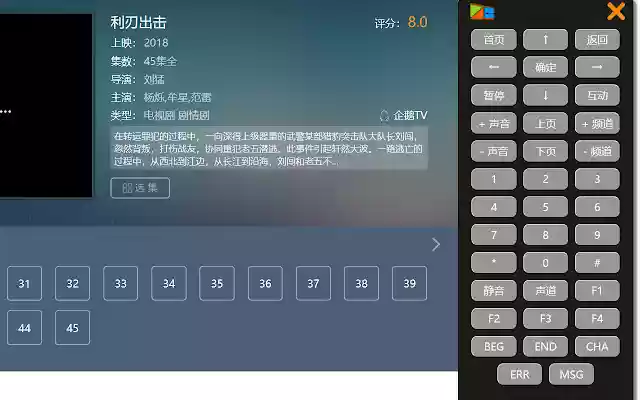Screen dimensions: 640x400
Task: Click number 1 on remote keypad
Action: [493, 179]
